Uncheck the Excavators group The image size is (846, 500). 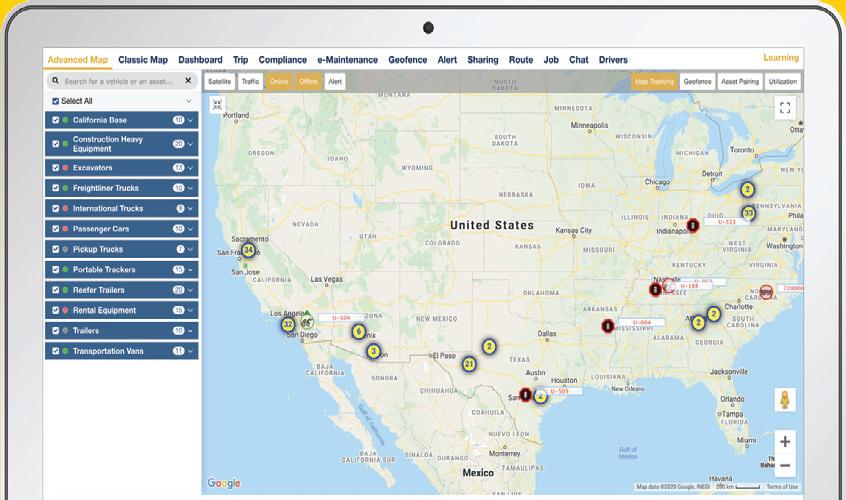56,168
